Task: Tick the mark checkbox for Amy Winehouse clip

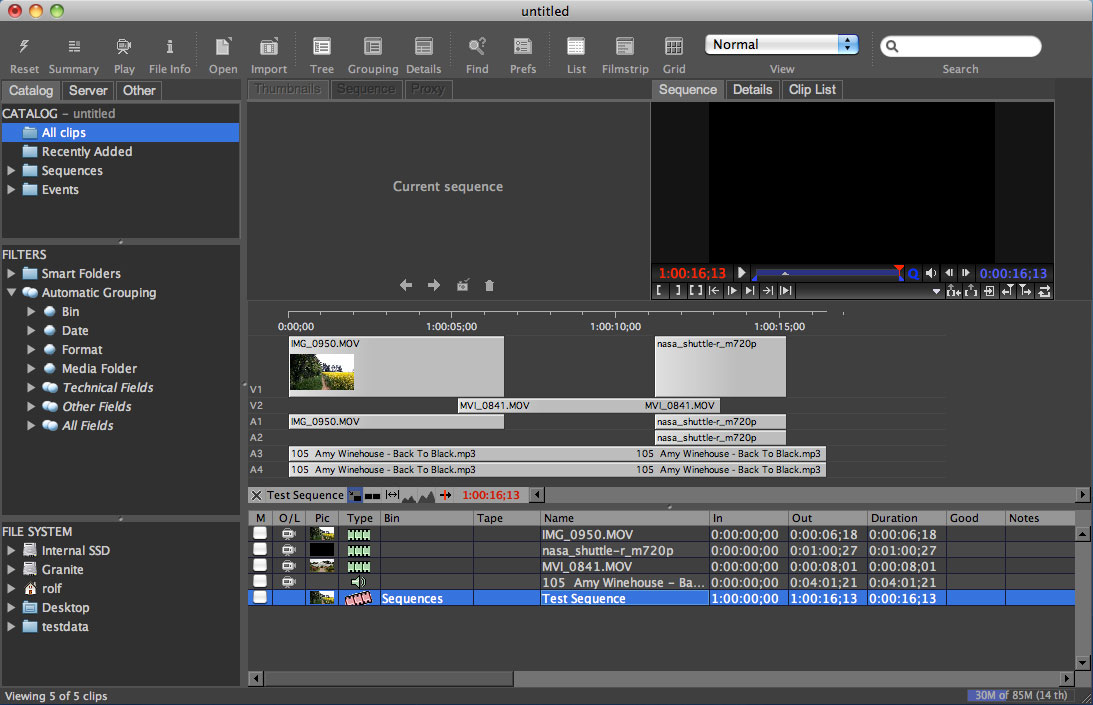Action: [x=260, y=582]
